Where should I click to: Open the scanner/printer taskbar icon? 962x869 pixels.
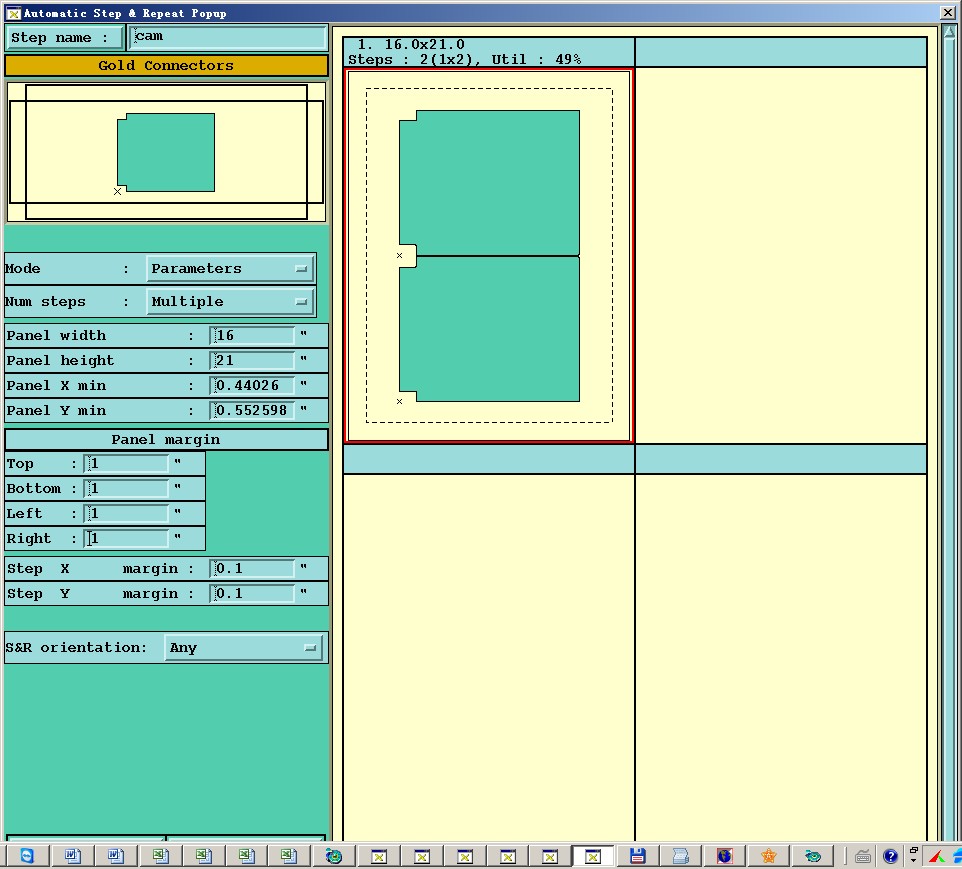click(x=680, y=855)
